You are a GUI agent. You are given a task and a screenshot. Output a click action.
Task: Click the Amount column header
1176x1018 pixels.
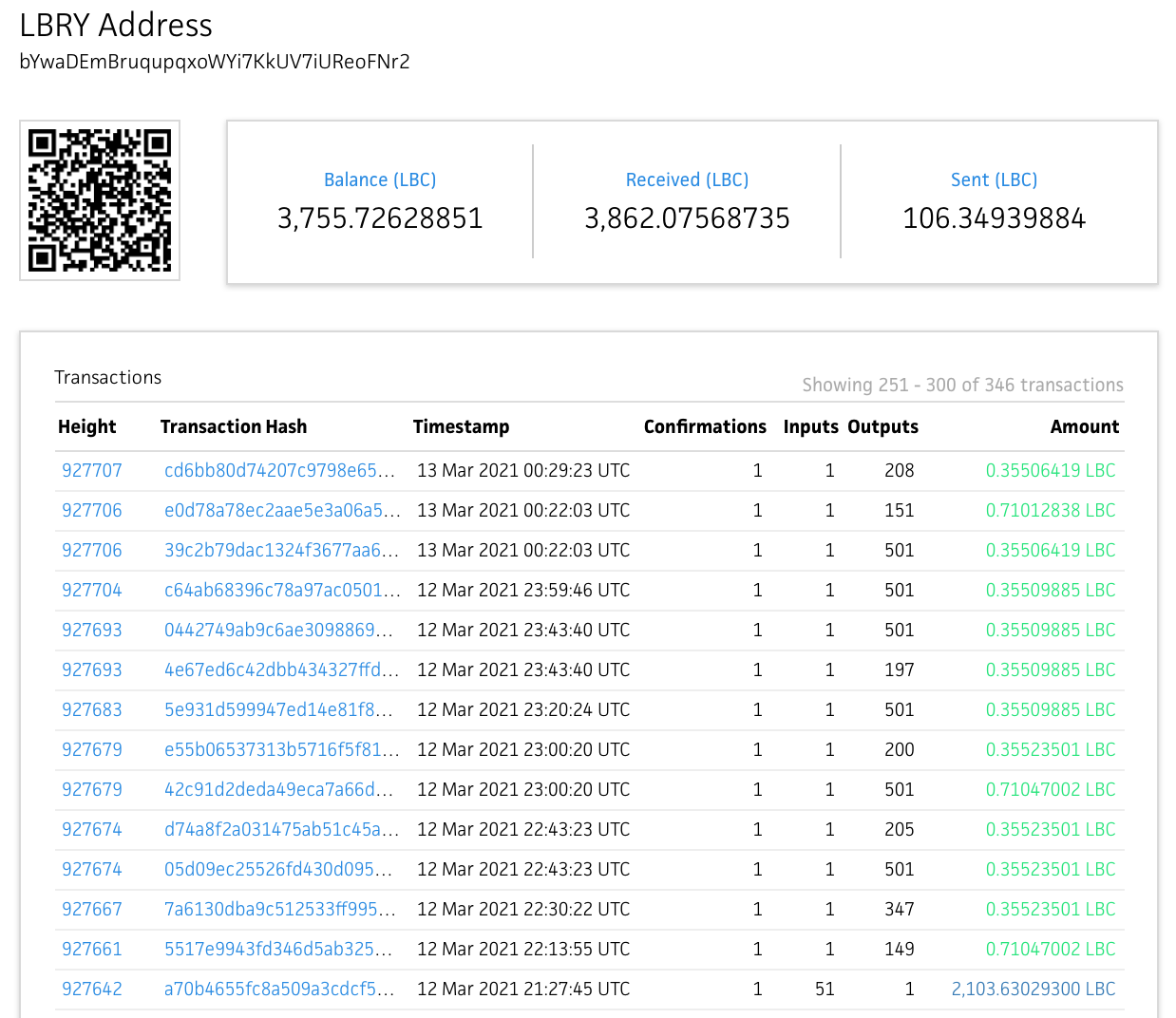1085,426
